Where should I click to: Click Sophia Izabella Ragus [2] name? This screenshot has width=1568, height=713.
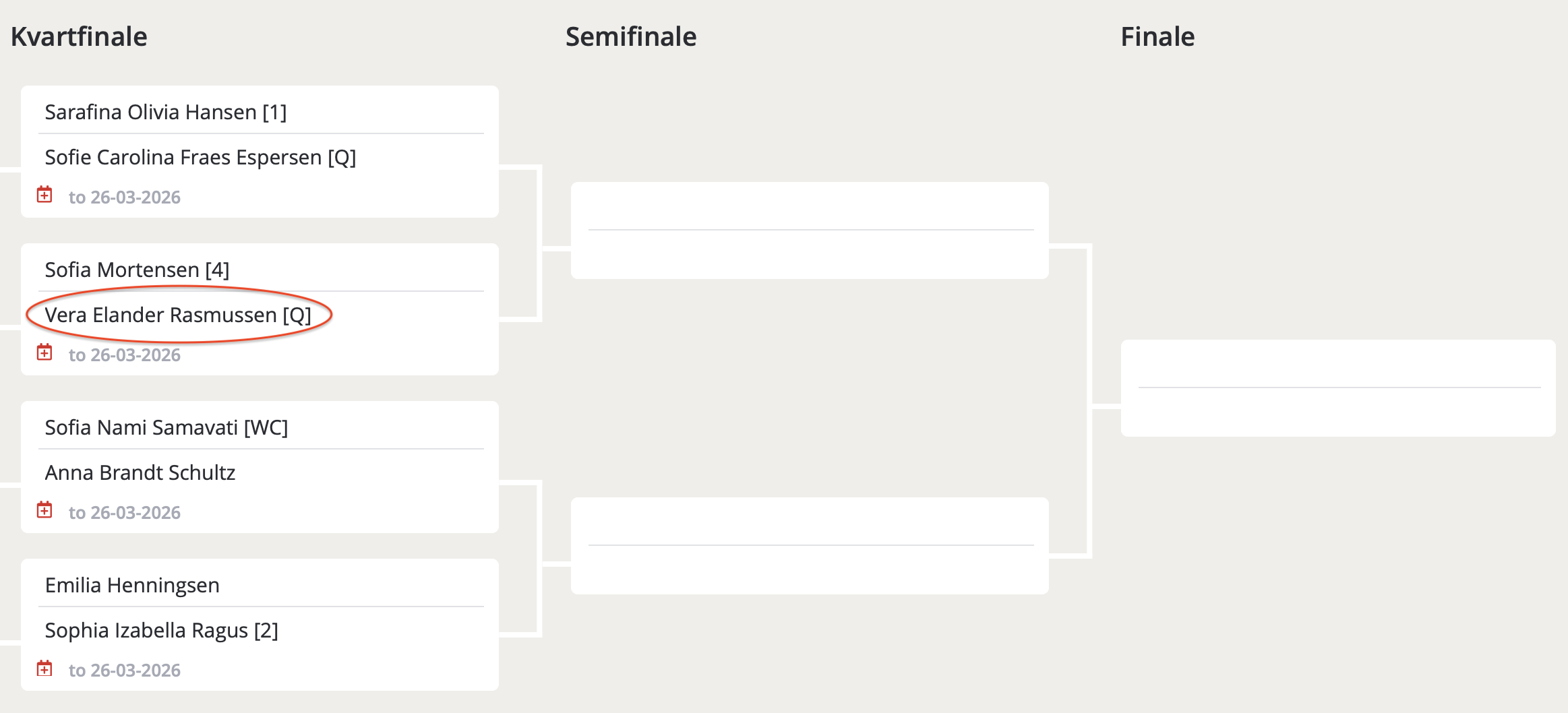[x=161, y=630]
